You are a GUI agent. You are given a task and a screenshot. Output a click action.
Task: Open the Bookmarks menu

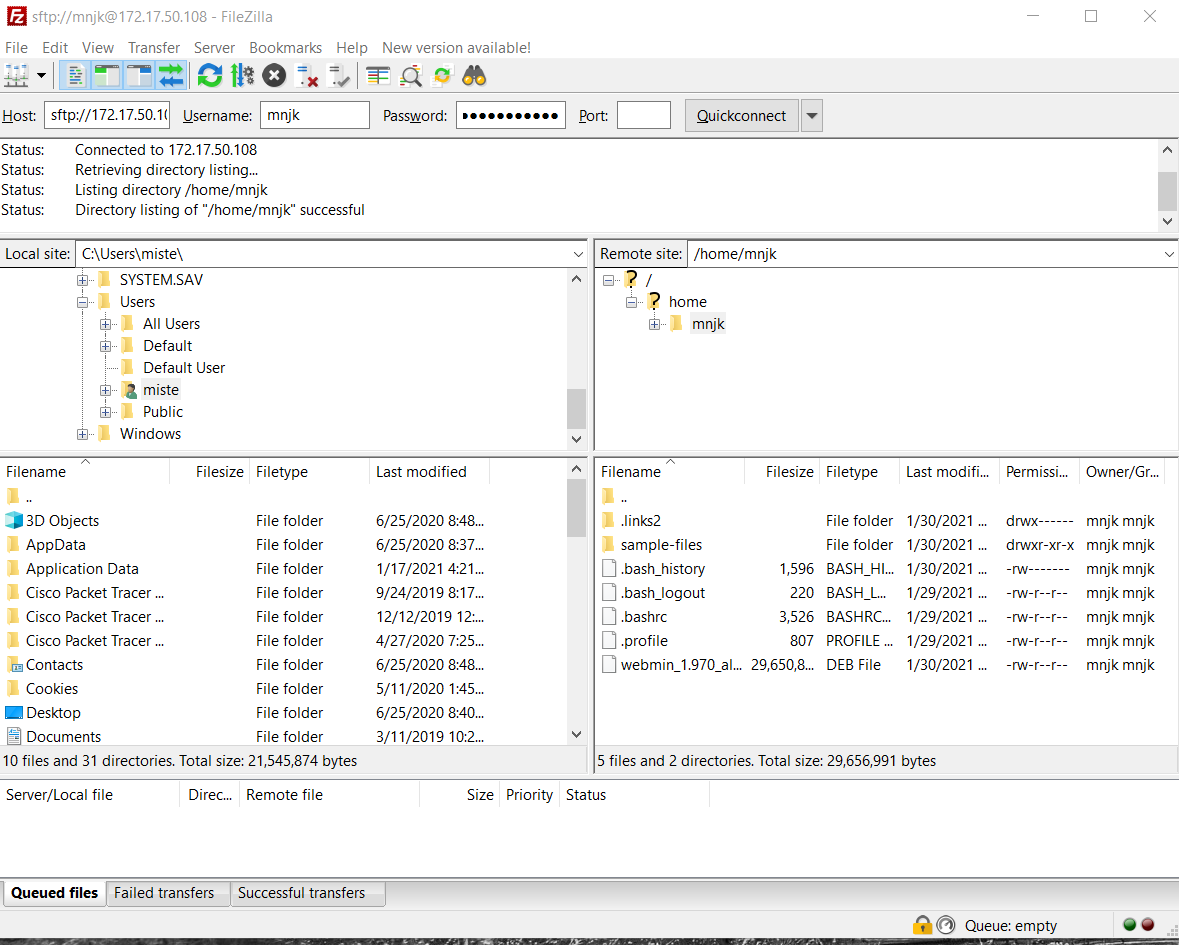285,47
